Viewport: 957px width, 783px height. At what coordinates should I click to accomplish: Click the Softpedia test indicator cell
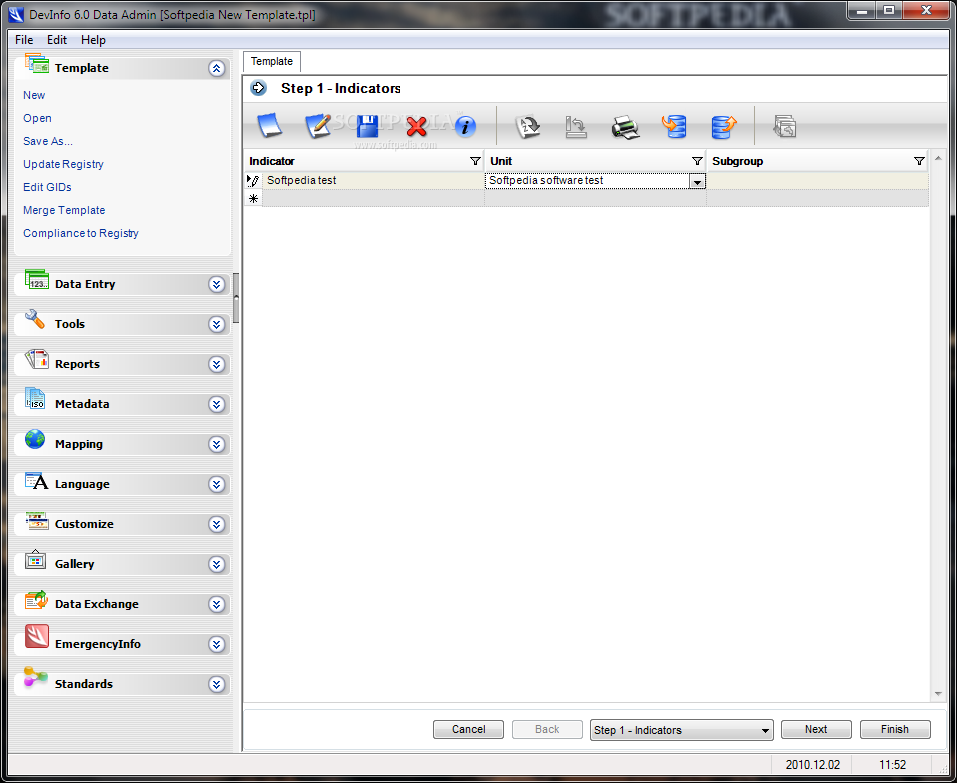pos(373,181)
